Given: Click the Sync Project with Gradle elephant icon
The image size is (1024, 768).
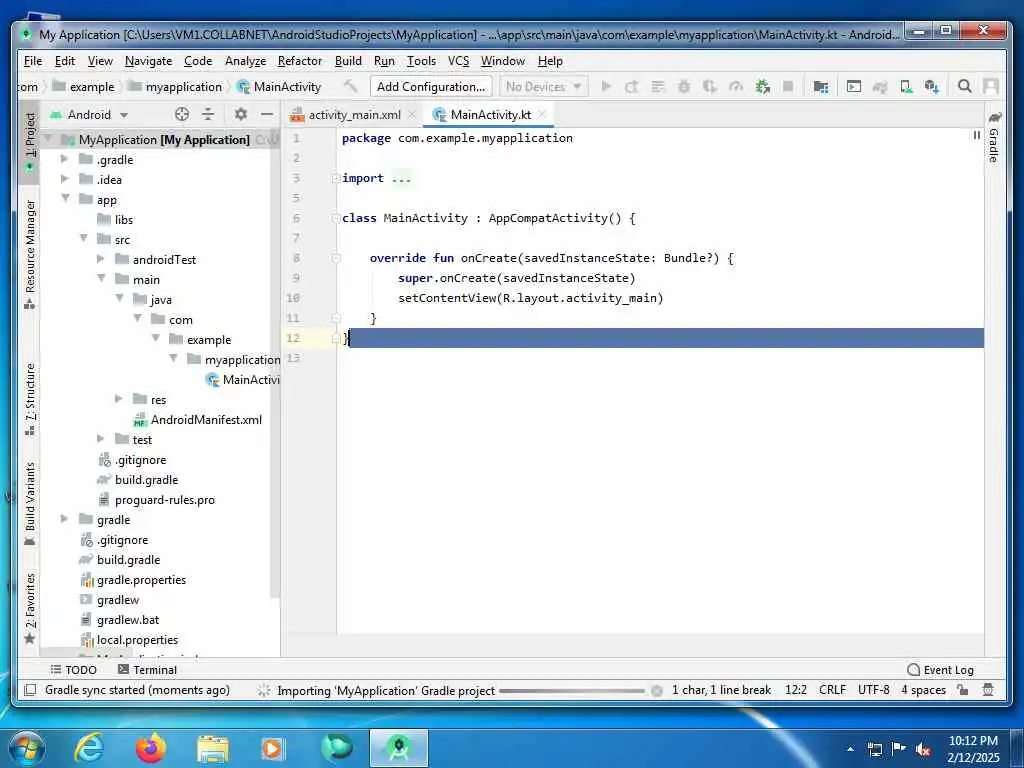Looking at the screenshot, I should [880, 86].
